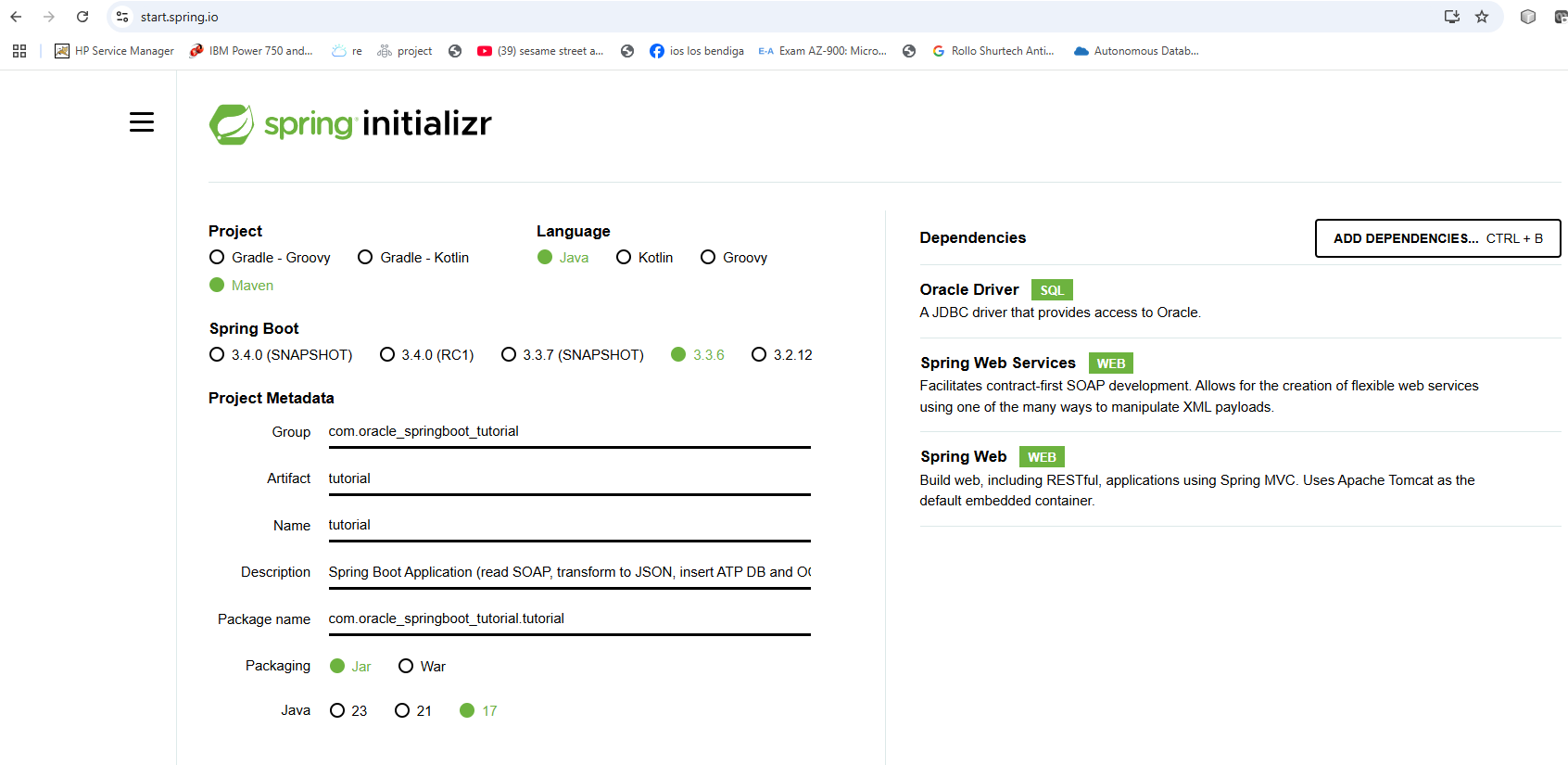
Task: Open Exam AZ-900 bookmark
Action: click(823, 51)
